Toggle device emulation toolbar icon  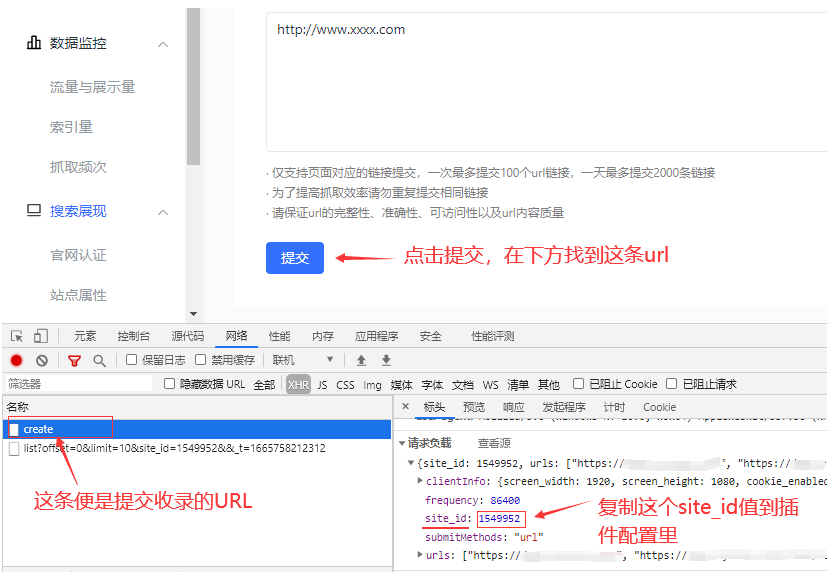[x=40, y=336]
